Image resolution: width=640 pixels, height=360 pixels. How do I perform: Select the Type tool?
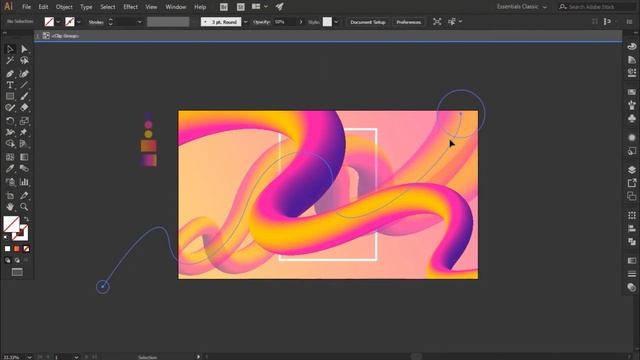pos(10,85)
